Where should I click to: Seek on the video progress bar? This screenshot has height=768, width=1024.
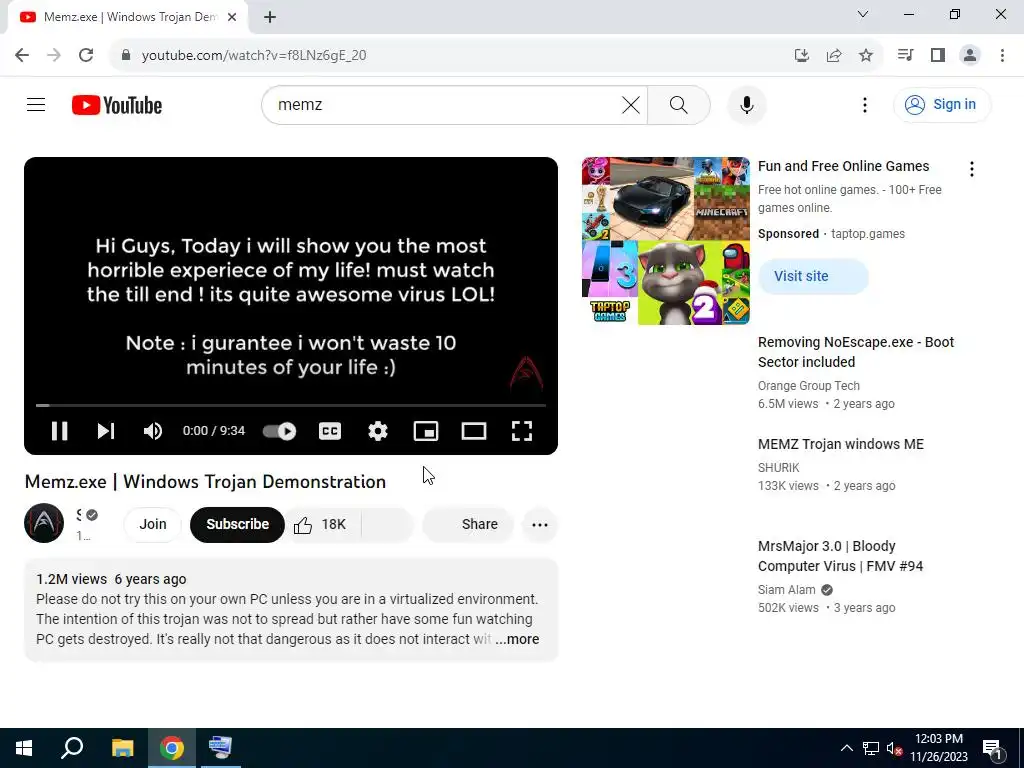tap(291, 406)
